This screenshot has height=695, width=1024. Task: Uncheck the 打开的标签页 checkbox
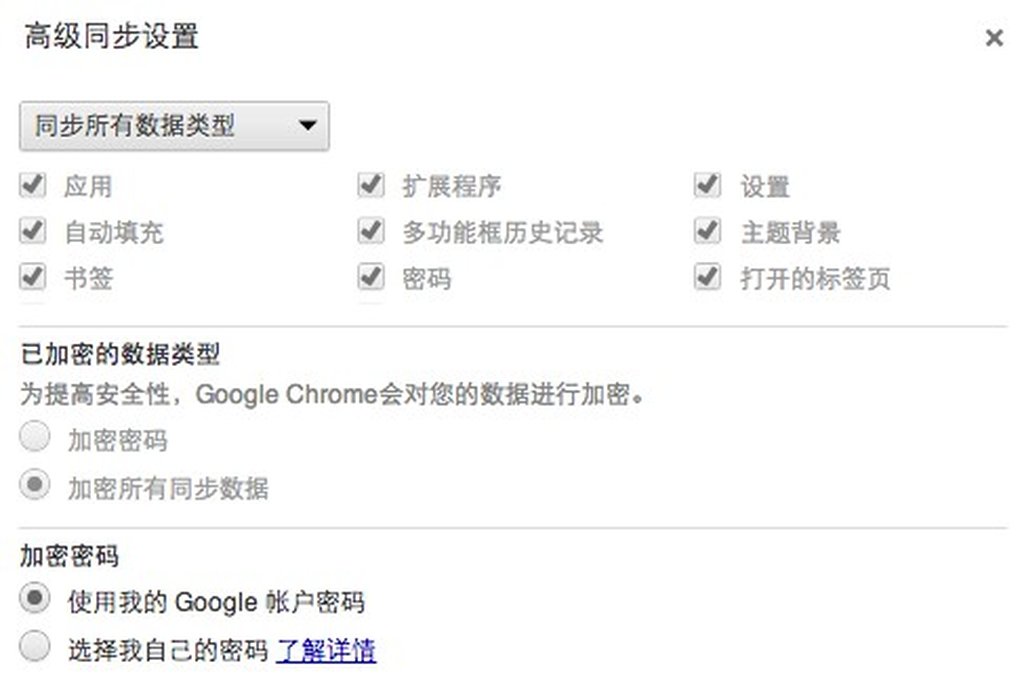pyautogui.click(x=708, y=276)
